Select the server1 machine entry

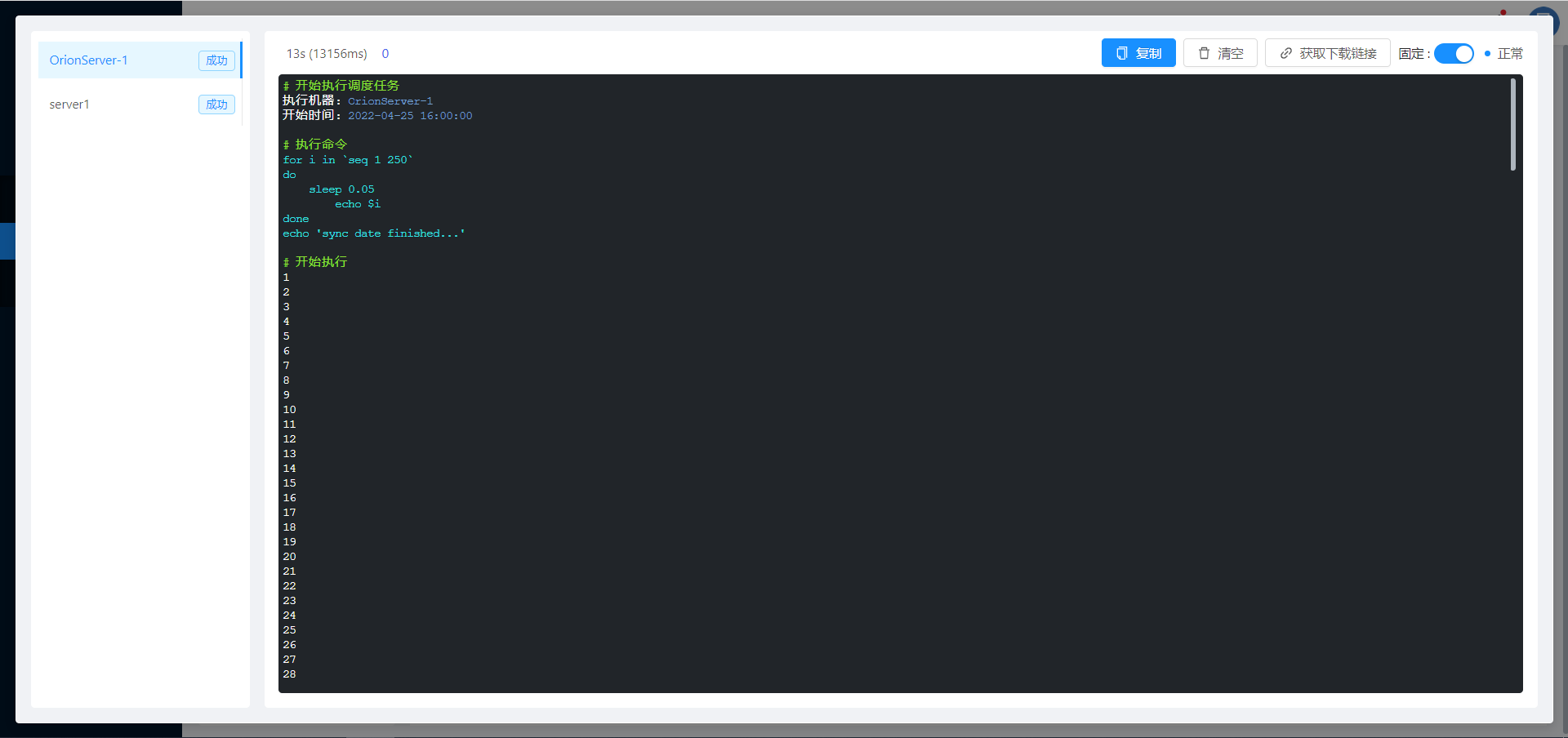[x=140, y=104]
